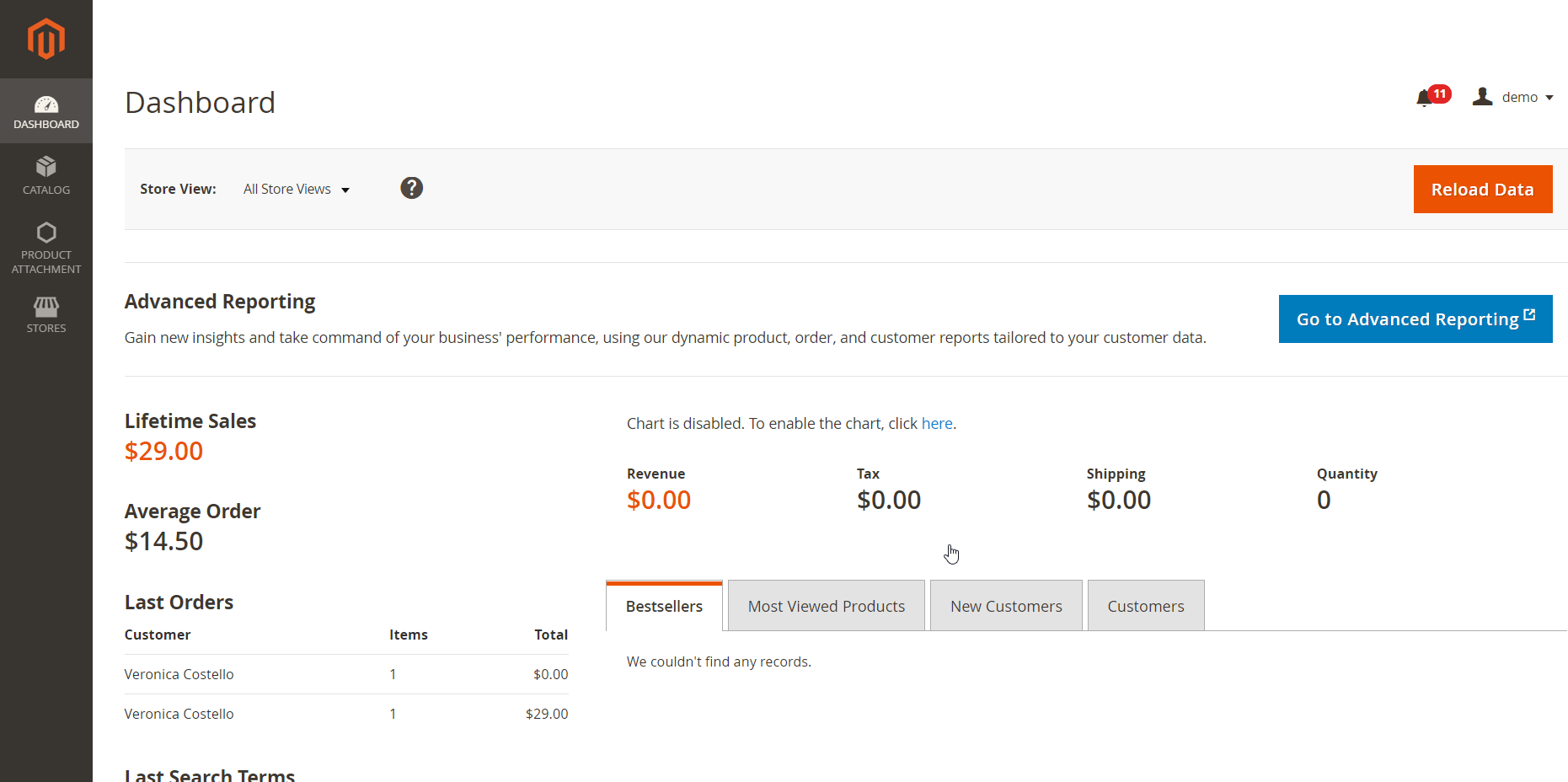1568x782 pixels.
Task: Click the 'here' link to enable chart
Action: (x=936, y=424)
